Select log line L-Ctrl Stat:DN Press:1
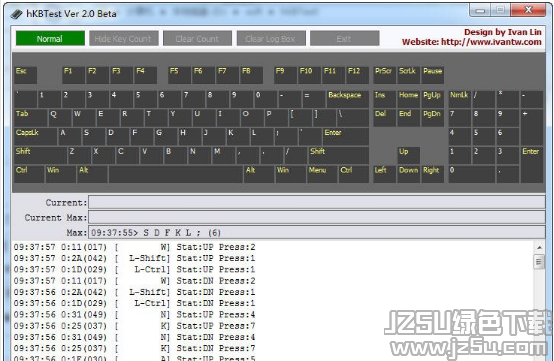This screenshot has width=554, height=361. (134, 303)
